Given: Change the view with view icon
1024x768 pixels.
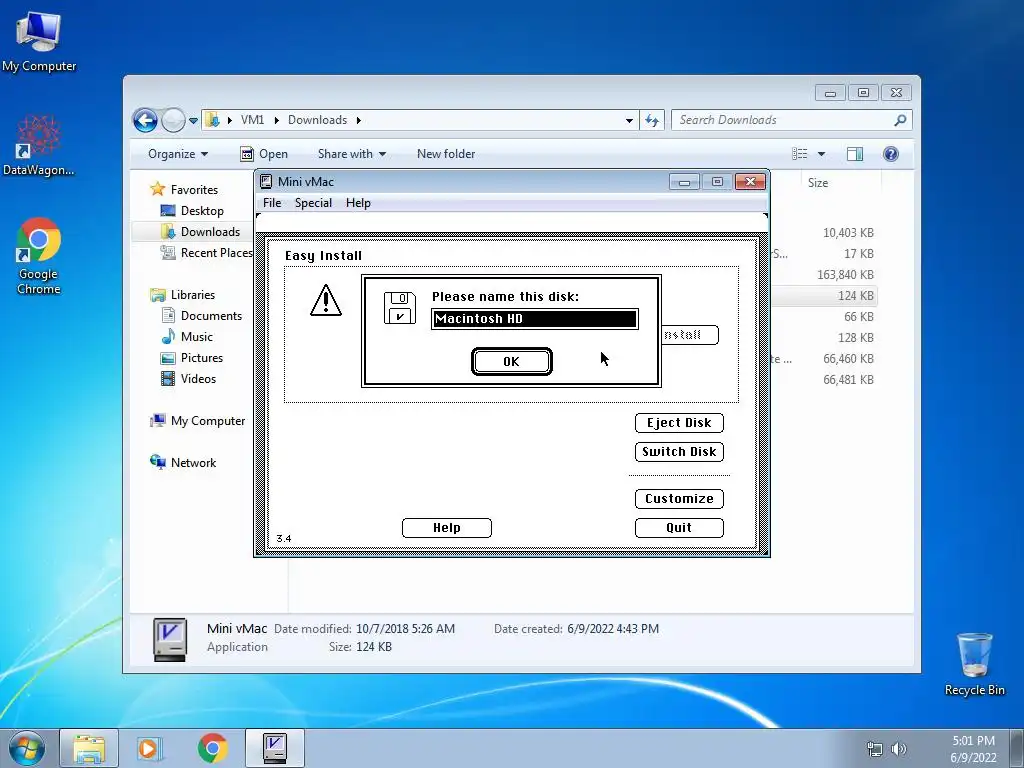Looking at the screenshot, I should (x=799, y=154).
